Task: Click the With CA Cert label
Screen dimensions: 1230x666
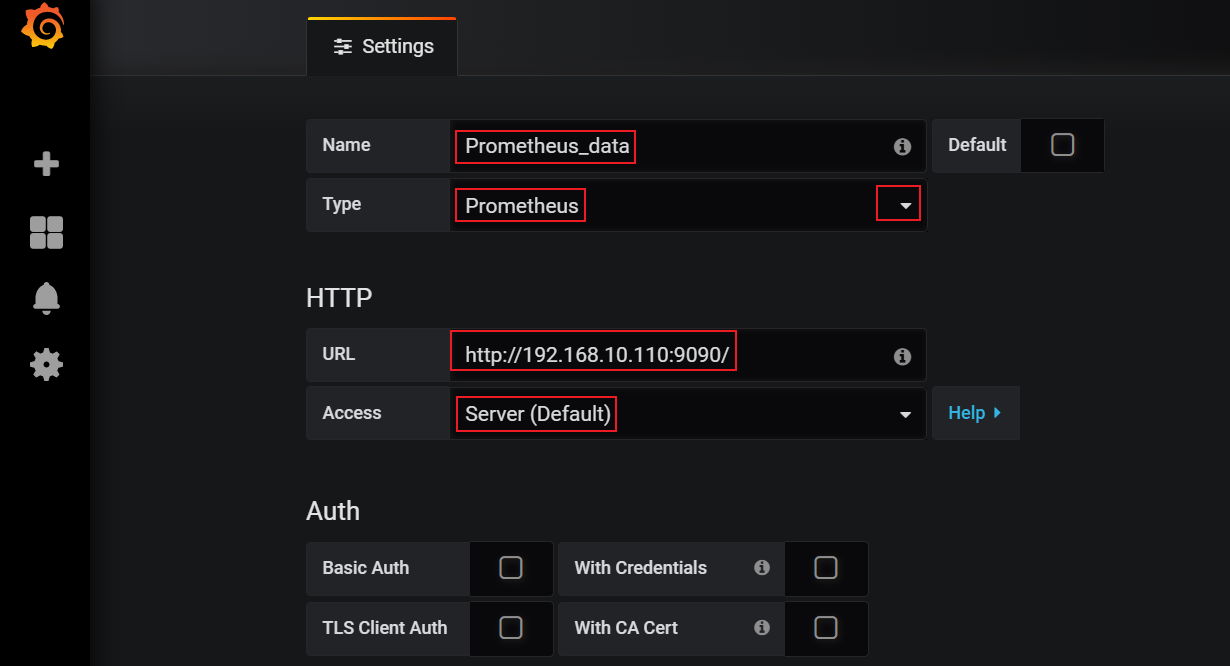Action: (x=626, y=628)
